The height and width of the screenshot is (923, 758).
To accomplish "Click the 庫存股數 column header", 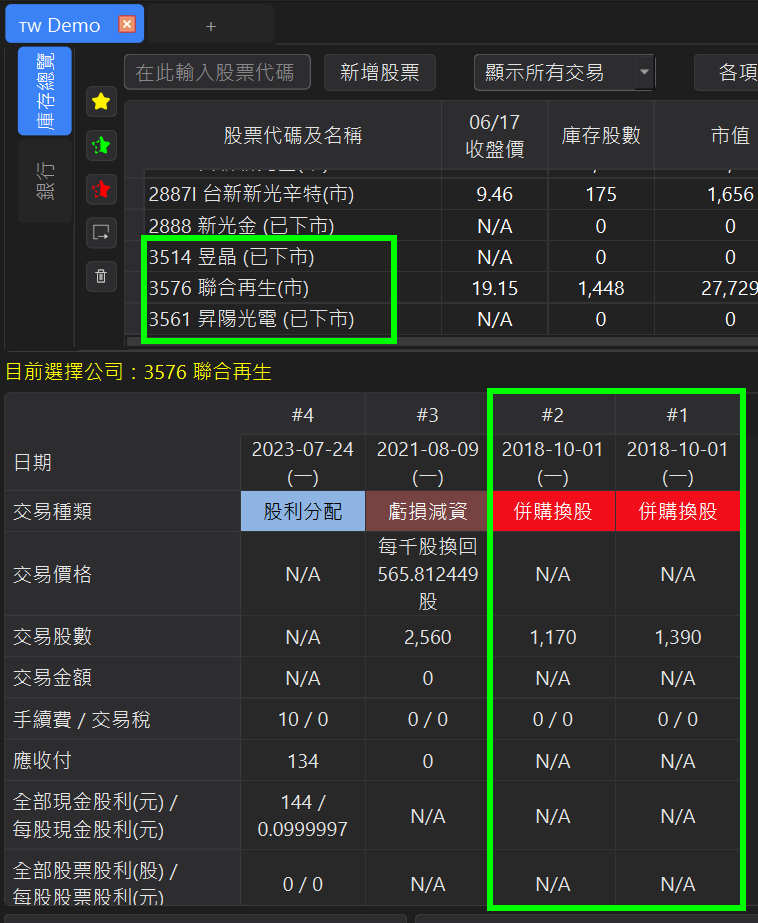I will (601, 135).
